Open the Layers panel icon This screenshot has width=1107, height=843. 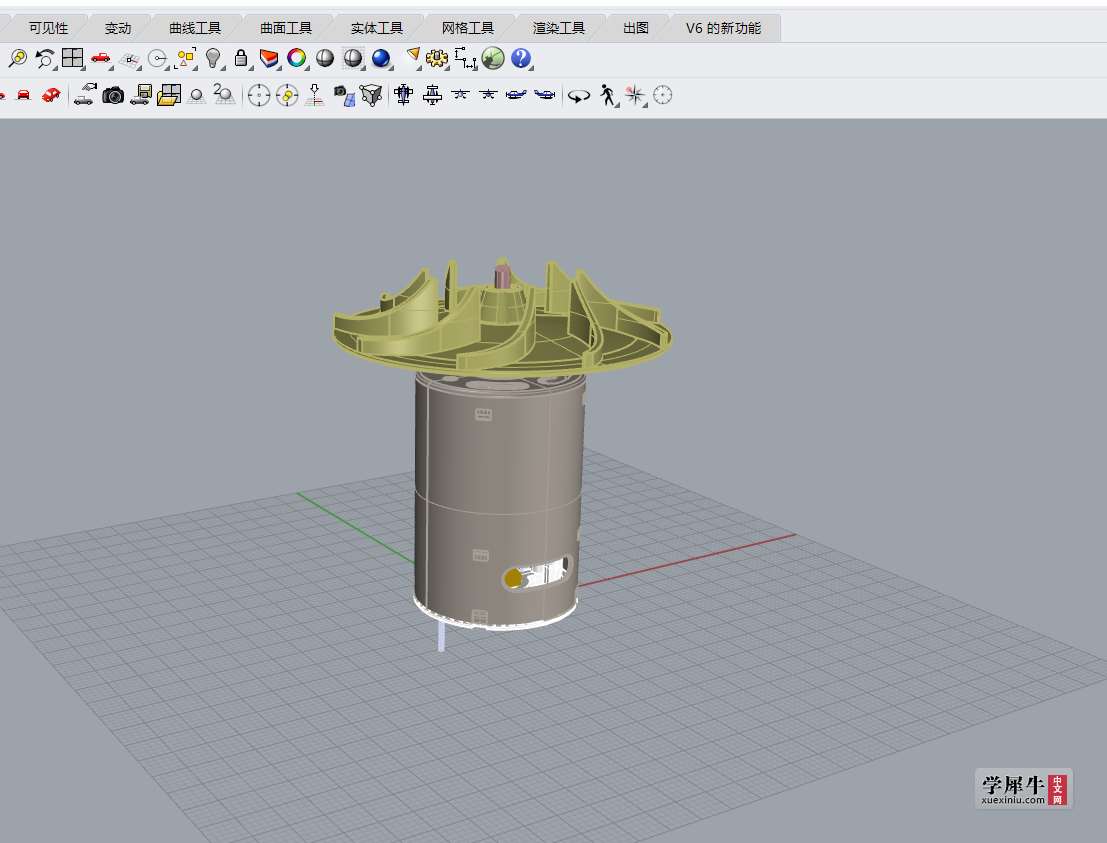269,59
